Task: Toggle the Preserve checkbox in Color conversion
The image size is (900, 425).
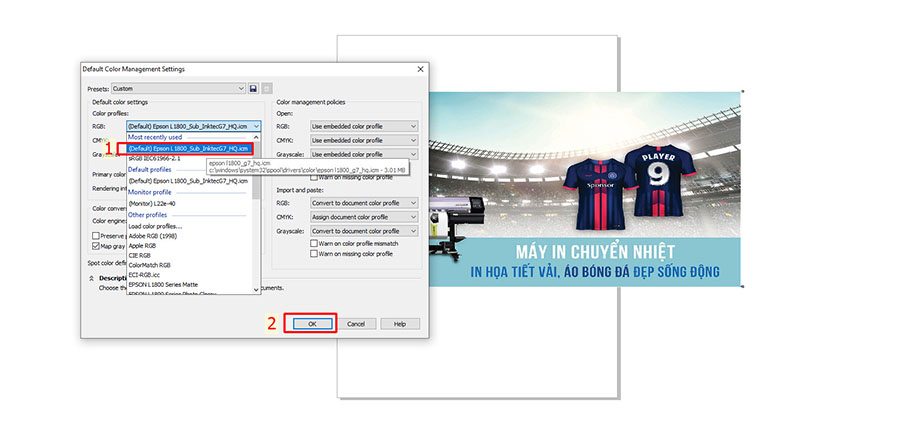Action: pos(96,235)
